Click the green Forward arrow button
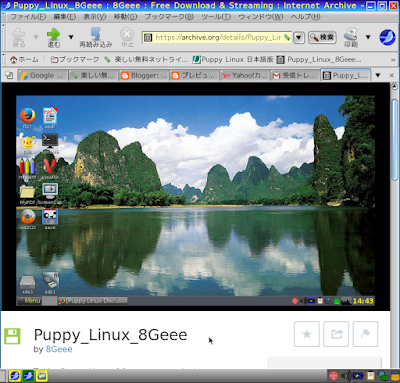 tap(53, 37)
